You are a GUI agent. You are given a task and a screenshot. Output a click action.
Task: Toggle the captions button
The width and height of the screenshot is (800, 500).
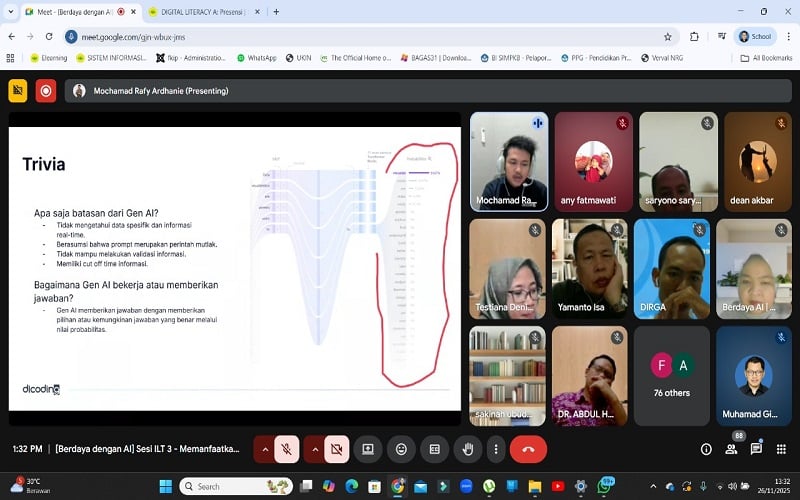click(x=434, y=449)
